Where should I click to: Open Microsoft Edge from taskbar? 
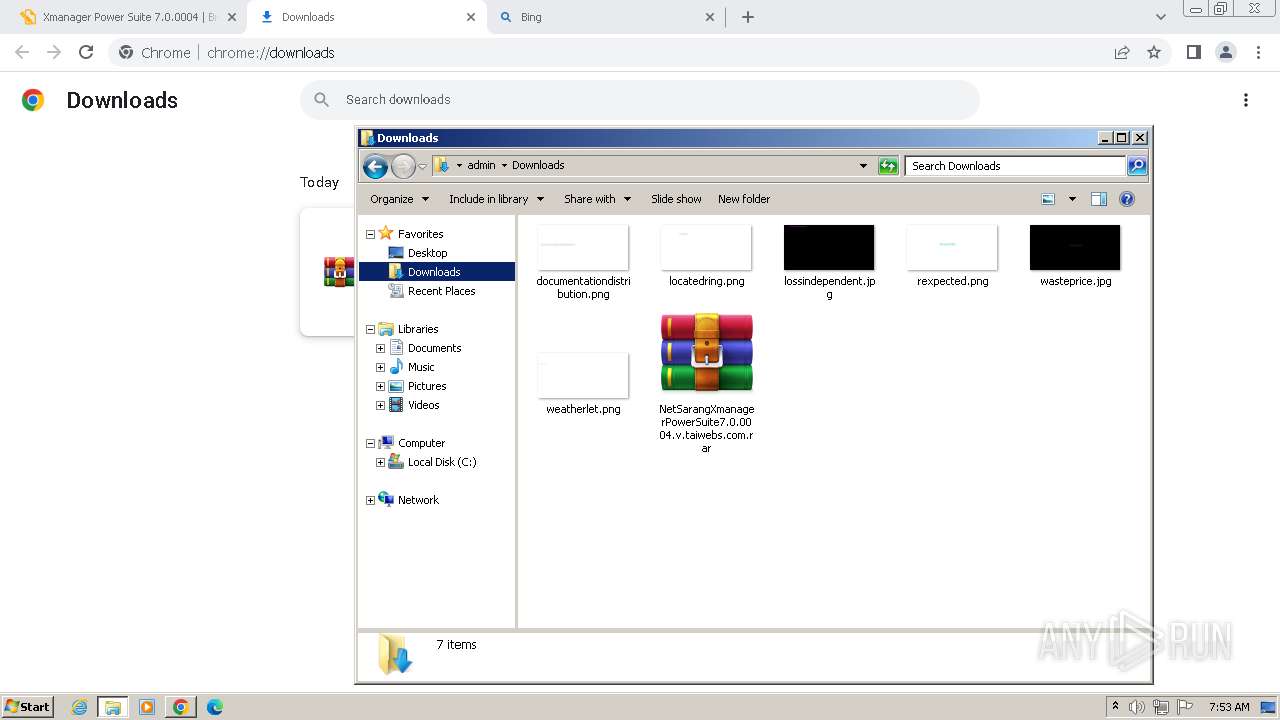pos(214,707)
